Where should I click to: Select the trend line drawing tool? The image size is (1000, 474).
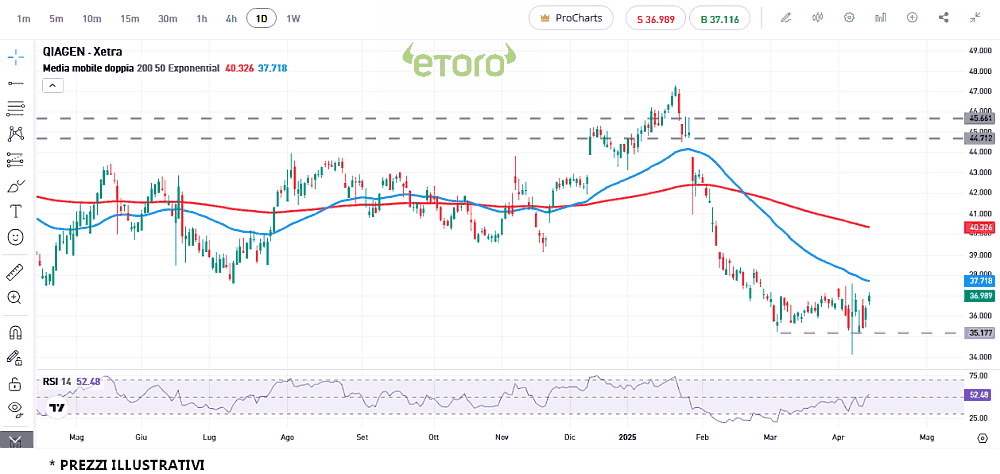[15, 83]
